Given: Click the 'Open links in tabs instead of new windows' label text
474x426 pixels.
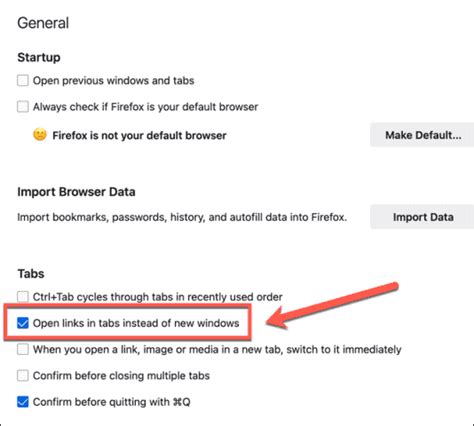Looking at the screenshot, I should tap(136, 323).
